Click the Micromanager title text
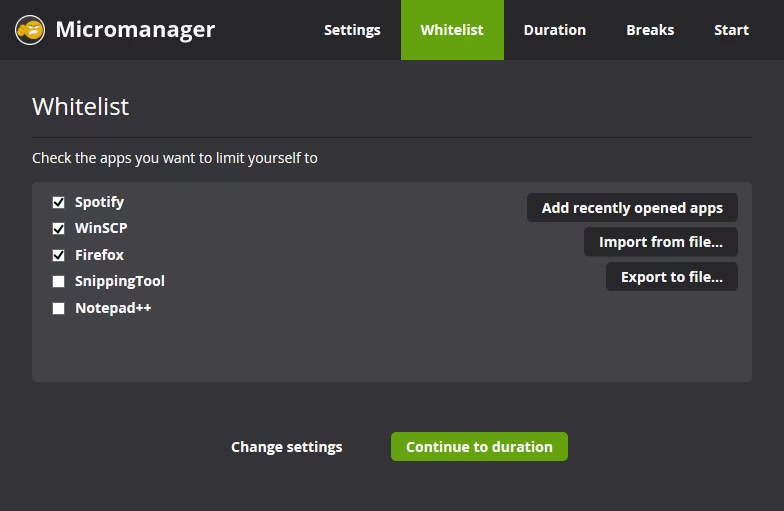 pos(135,30)
